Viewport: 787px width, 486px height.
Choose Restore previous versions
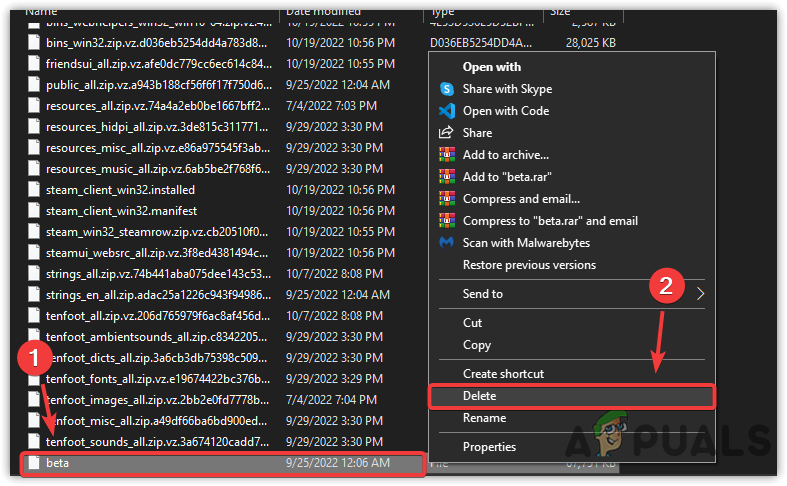tap(529, 265)
